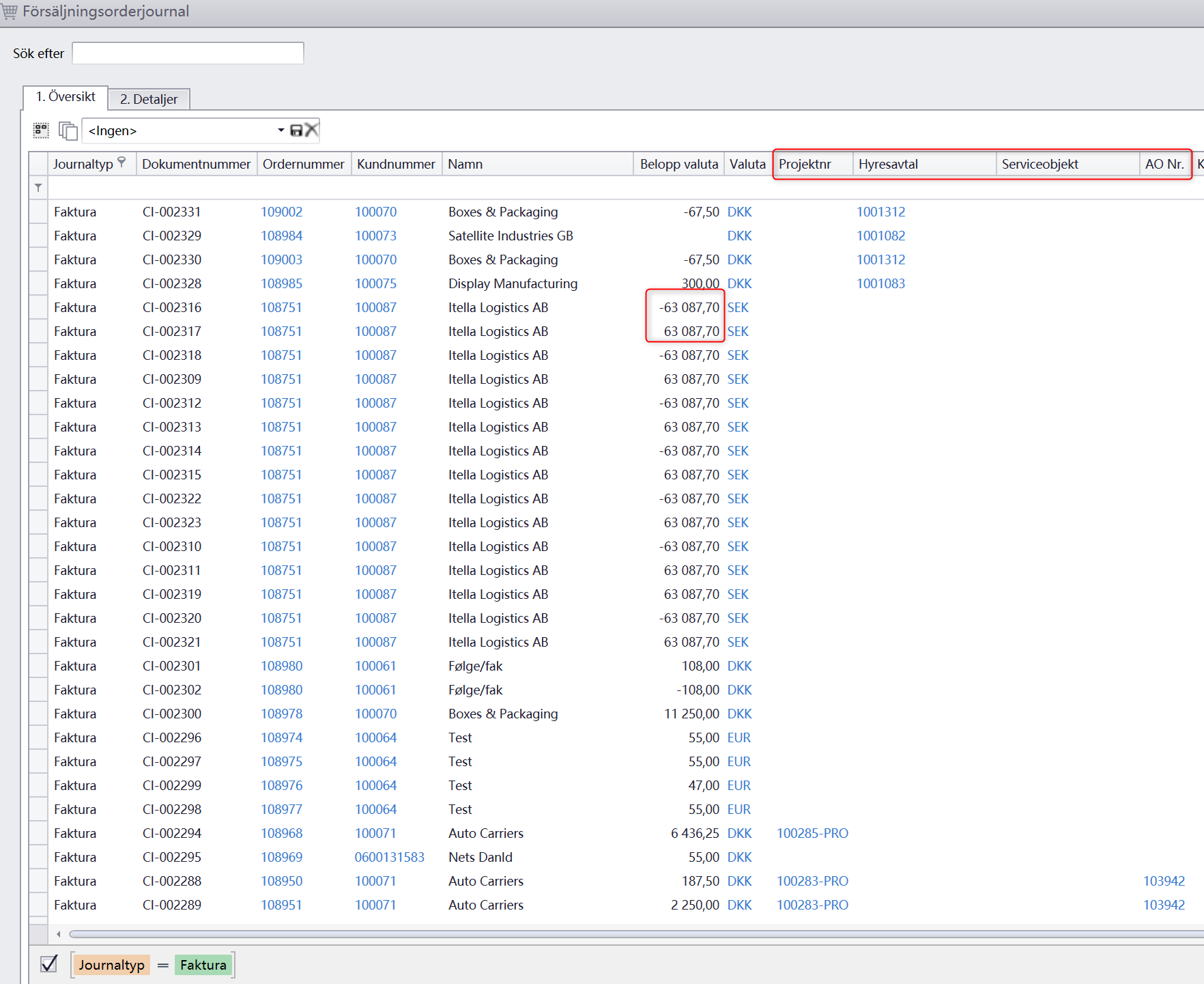Click the filter row funnel icon
This screenshot has height=984, width=1204.
pyautogui.click(x=38, y=187)
